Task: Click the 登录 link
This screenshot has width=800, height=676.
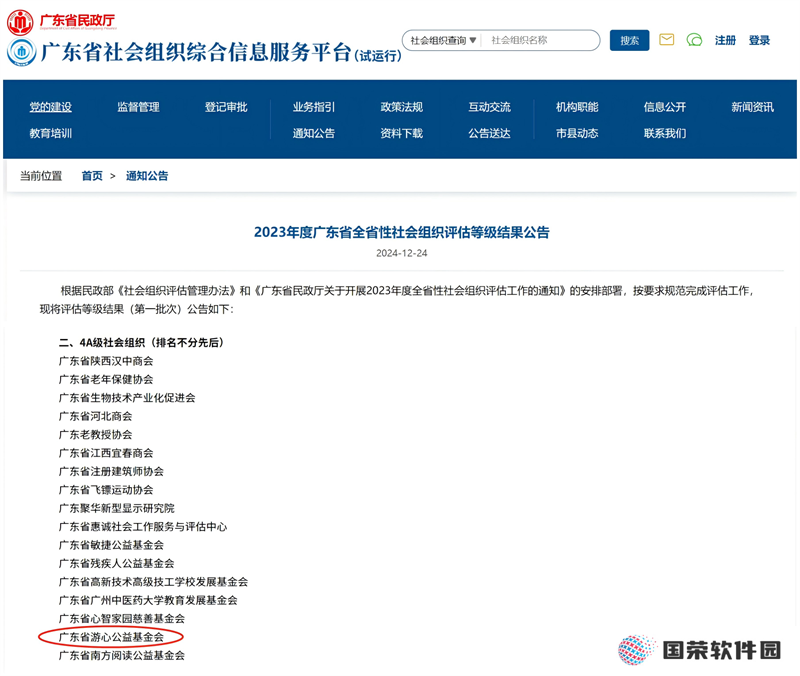Action: coord(759,40)
